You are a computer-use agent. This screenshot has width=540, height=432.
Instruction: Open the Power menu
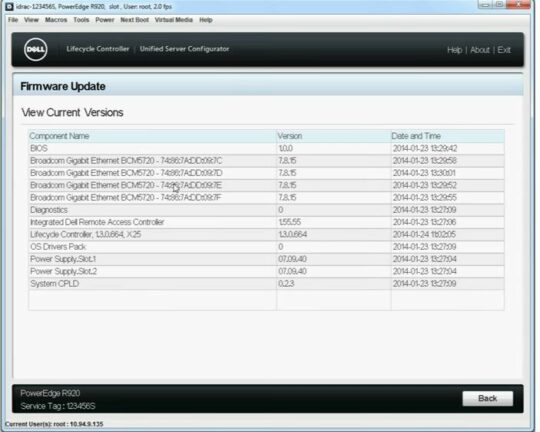coord(105,20)
